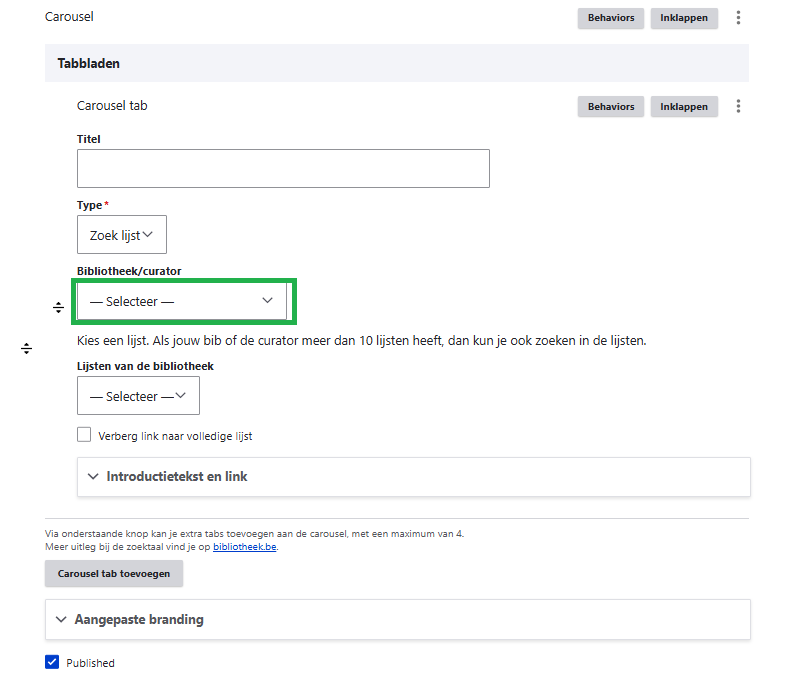
Task: Click the Carousel tab heading label
Action: pyautogui.click(x=112, y=106)
